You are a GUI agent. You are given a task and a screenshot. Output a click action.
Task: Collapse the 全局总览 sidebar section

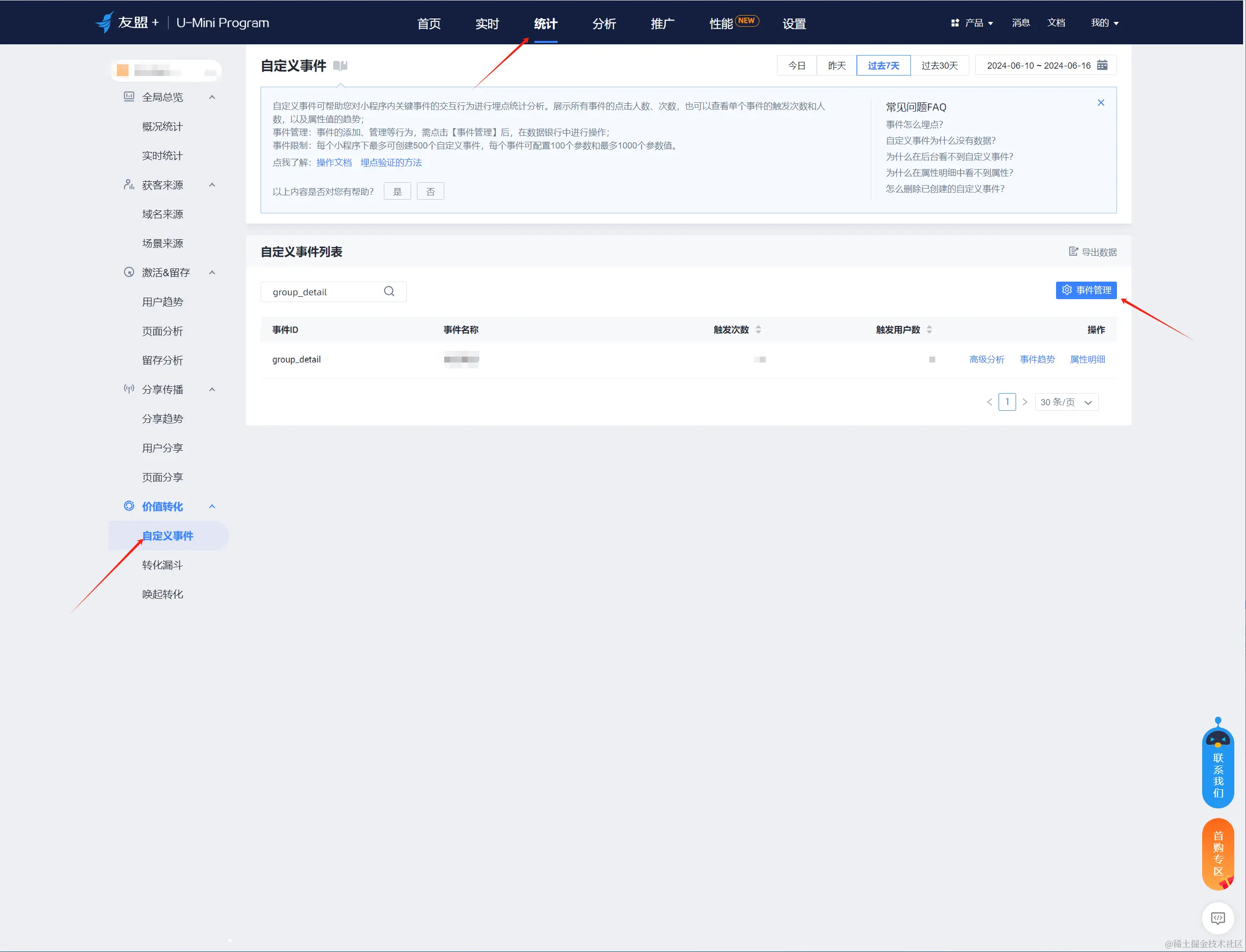coord(212,97)
